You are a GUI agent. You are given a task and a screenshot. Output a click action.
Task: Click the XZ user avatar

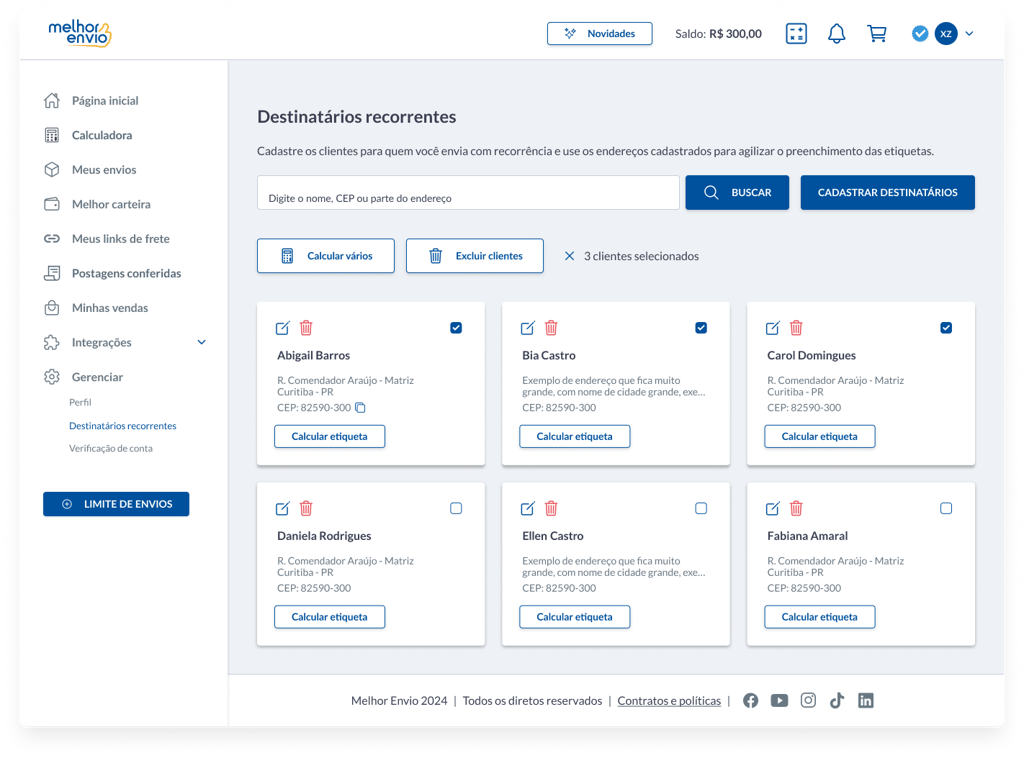946,33
